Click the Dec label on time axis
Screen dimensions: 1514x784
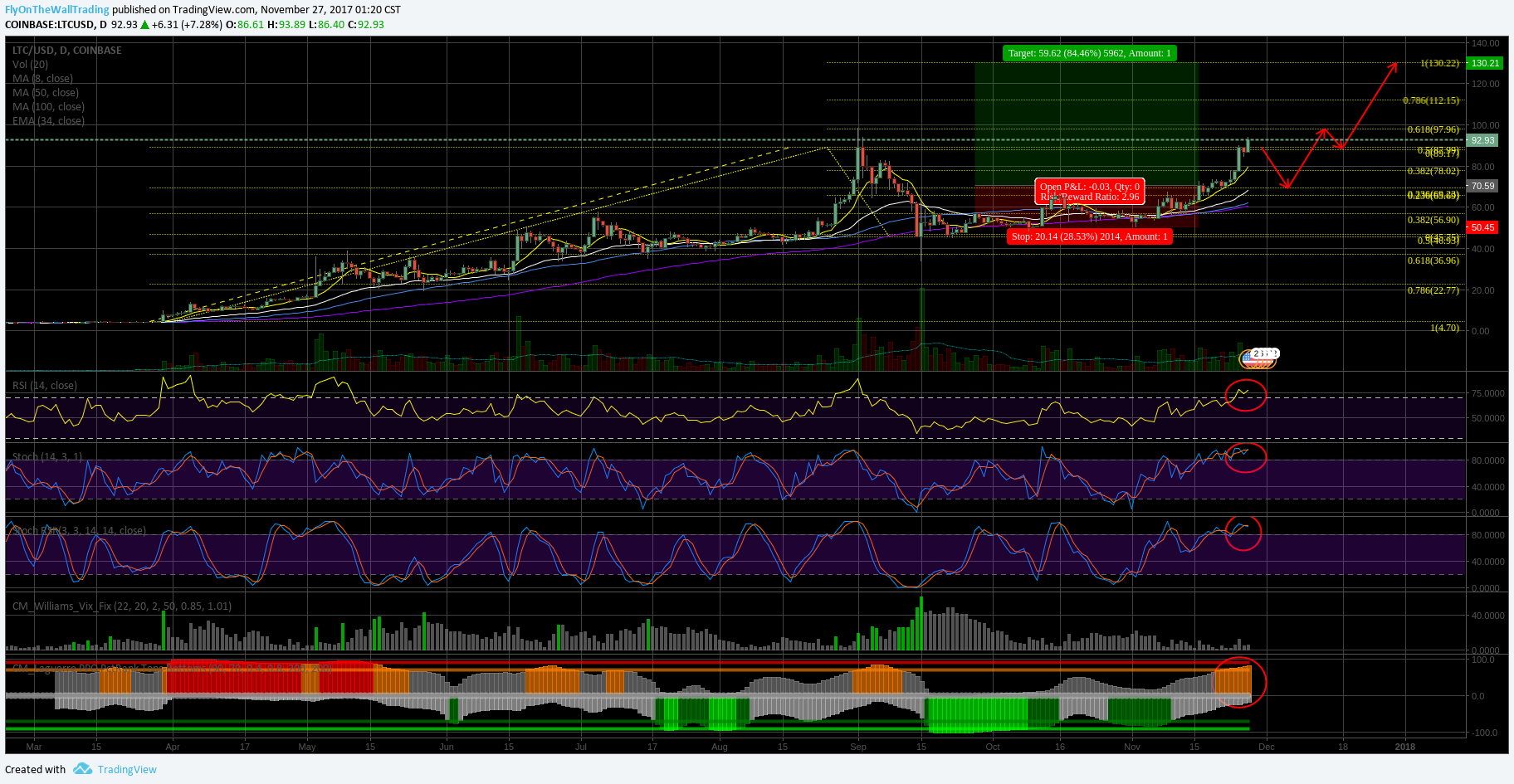(x=1267, y=747)
